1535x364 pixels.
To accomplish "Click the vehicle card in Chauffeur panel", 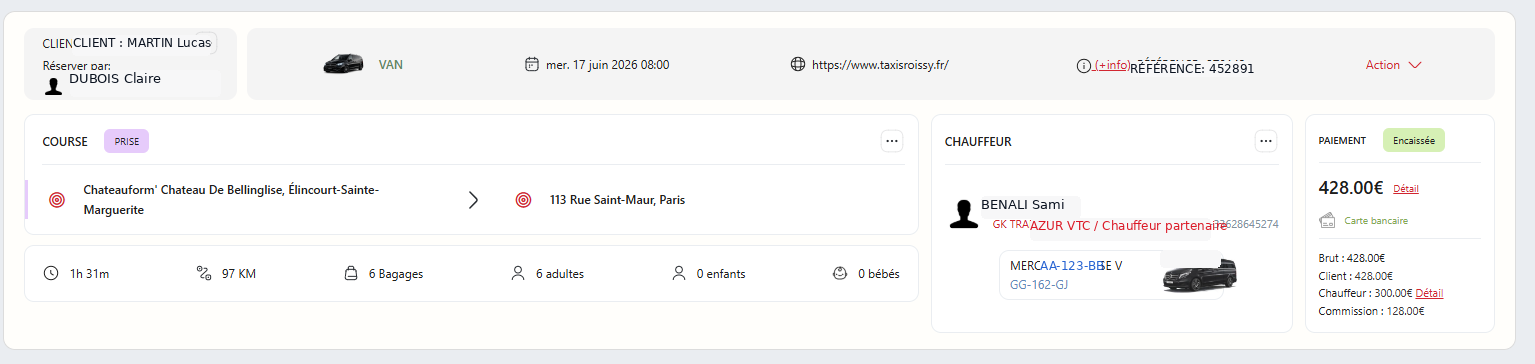I will tap(1111, 275).
